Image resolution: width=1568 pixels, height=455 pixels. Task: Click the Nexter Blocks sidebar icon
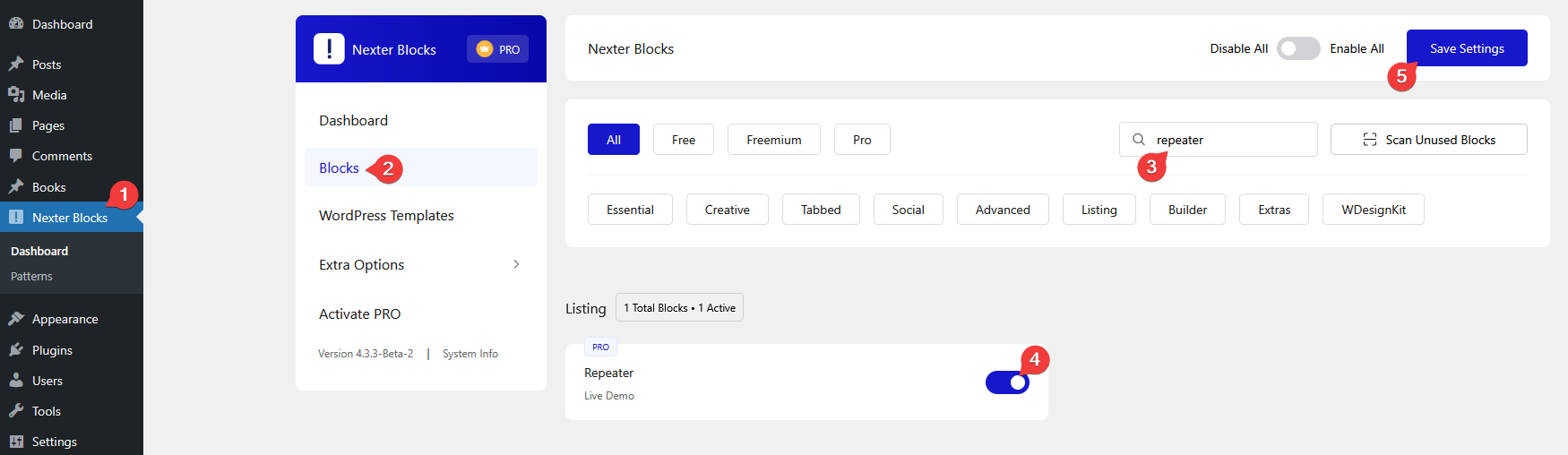[x=16, y=217]
